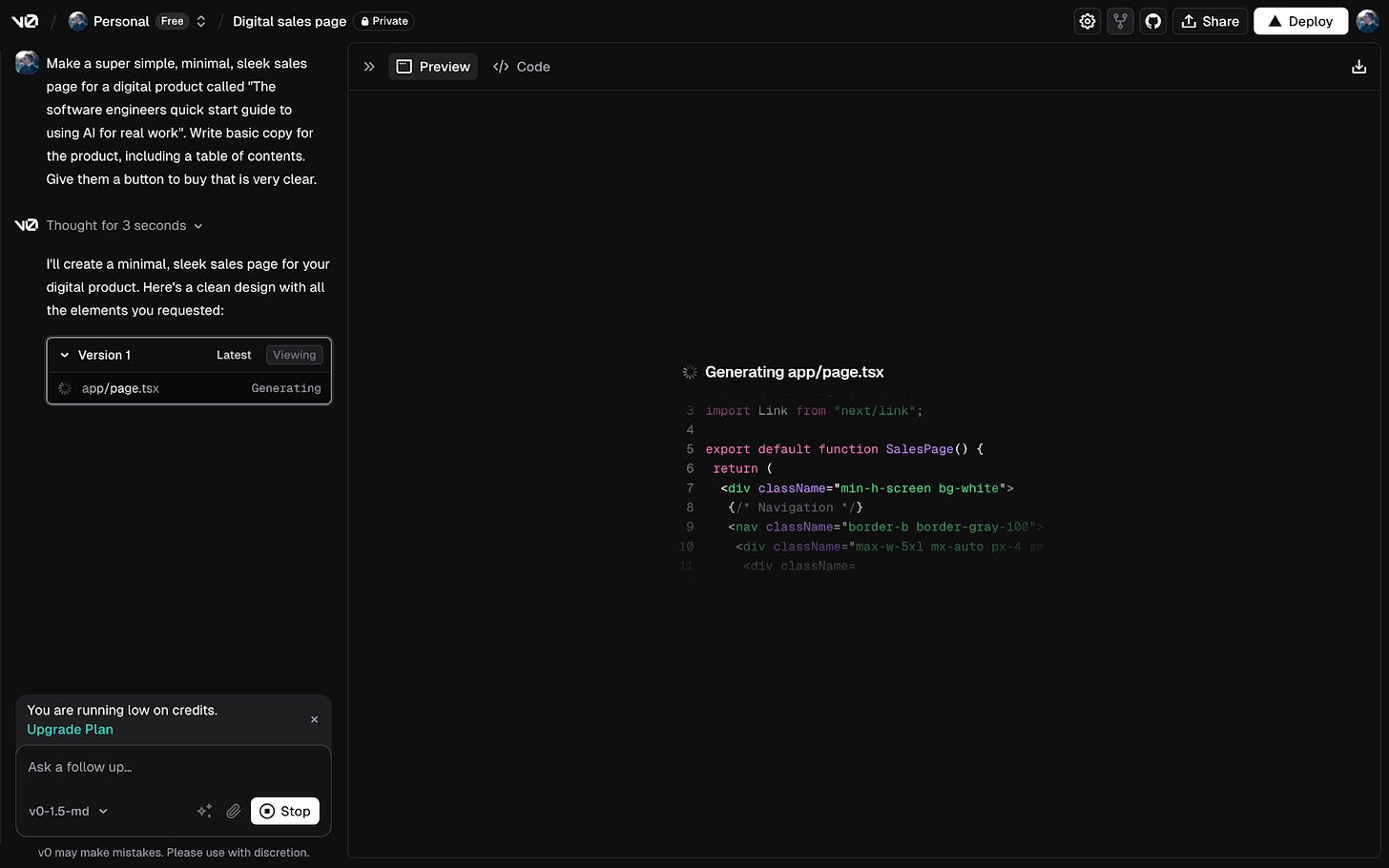This screenshot has width=1389, height=868.
Task: Click the Viewing badge on Version 1
Action: (294, 355)
